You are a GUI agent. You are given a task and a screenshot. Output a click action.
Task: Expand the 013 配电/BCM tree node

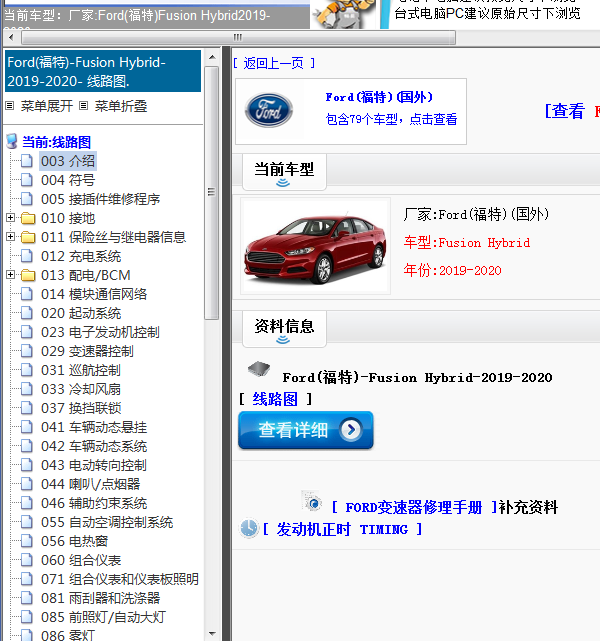click(11, 275)
